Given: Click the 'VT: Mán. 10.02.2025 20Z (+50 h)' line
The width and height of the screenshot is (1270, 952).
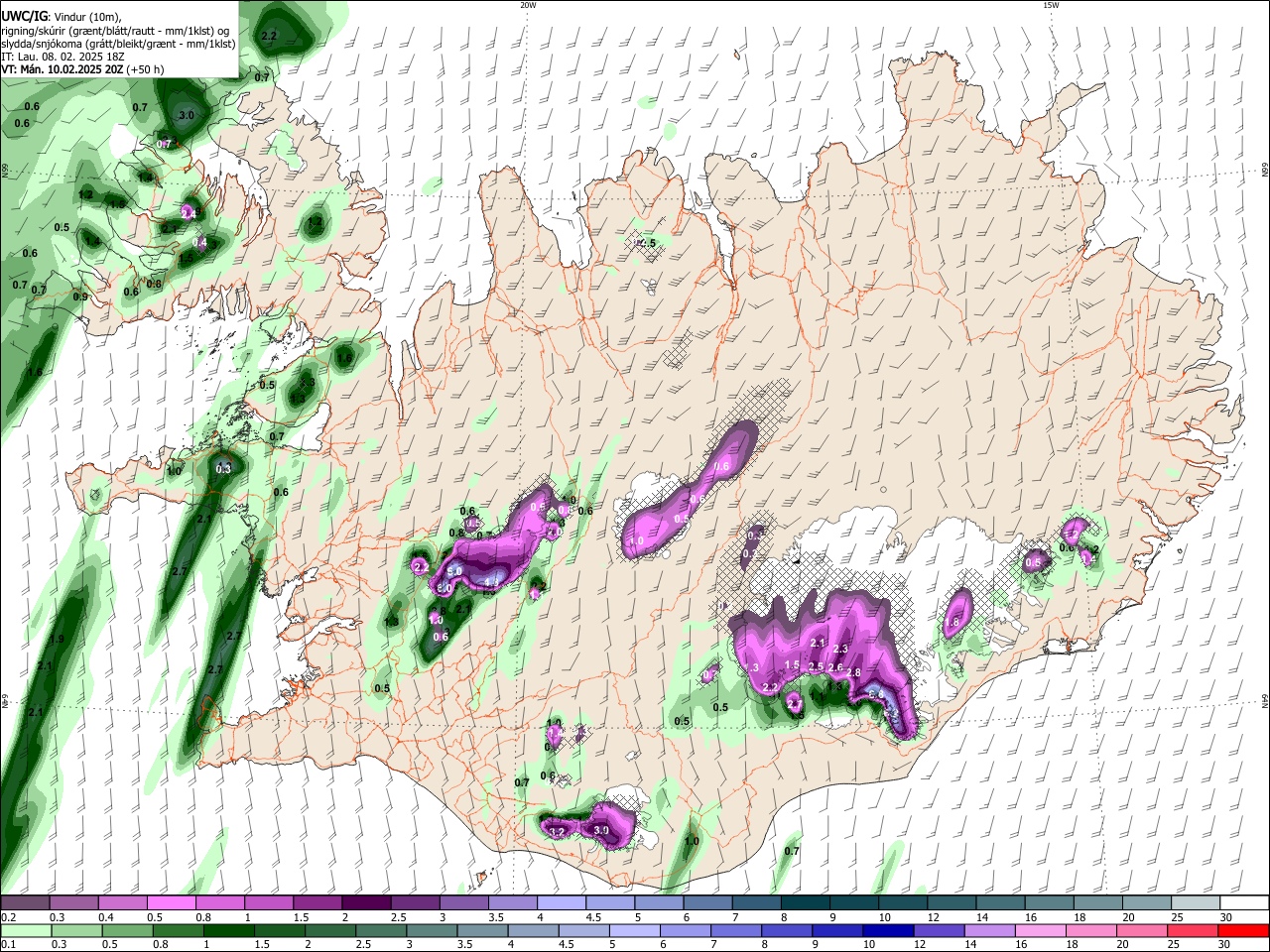Looking at the screenshot, I should pos(82,69).
